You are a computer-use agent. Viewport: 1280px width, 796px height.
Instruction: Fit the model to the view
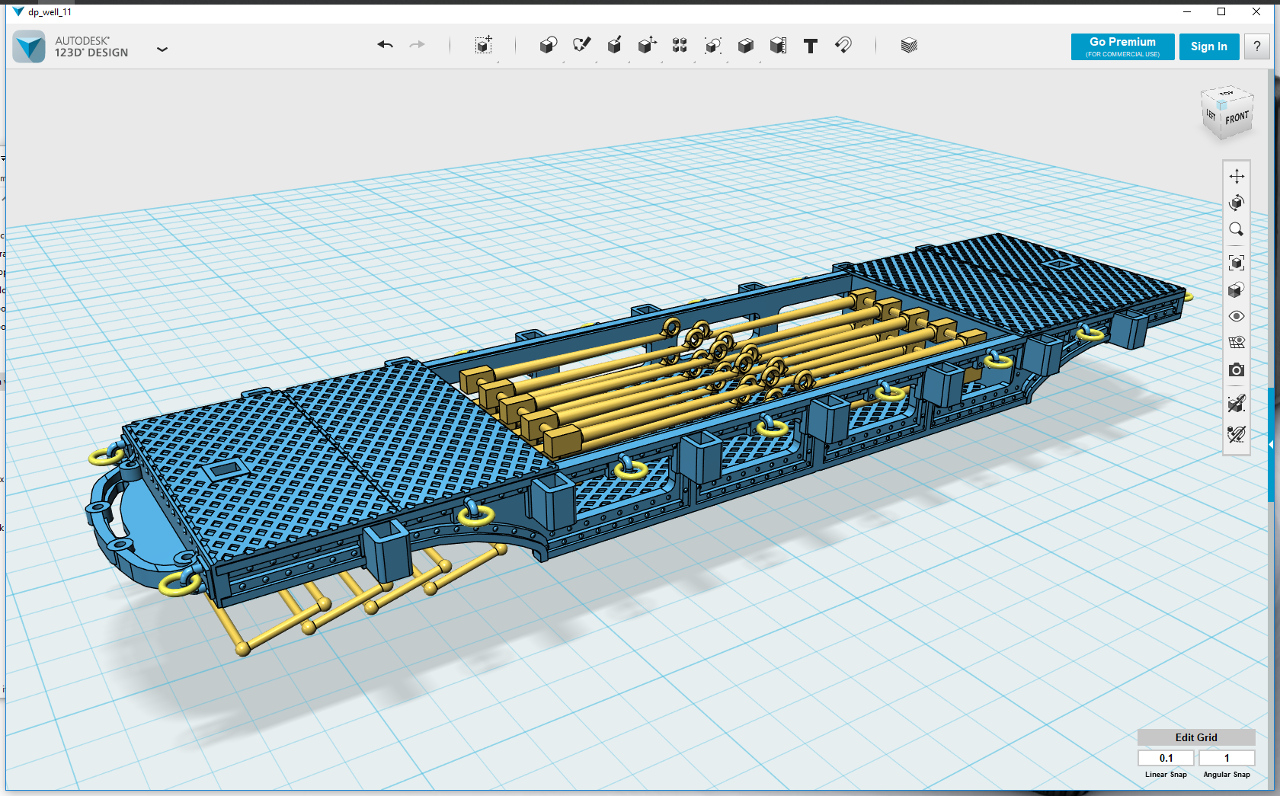point(1237,262)
